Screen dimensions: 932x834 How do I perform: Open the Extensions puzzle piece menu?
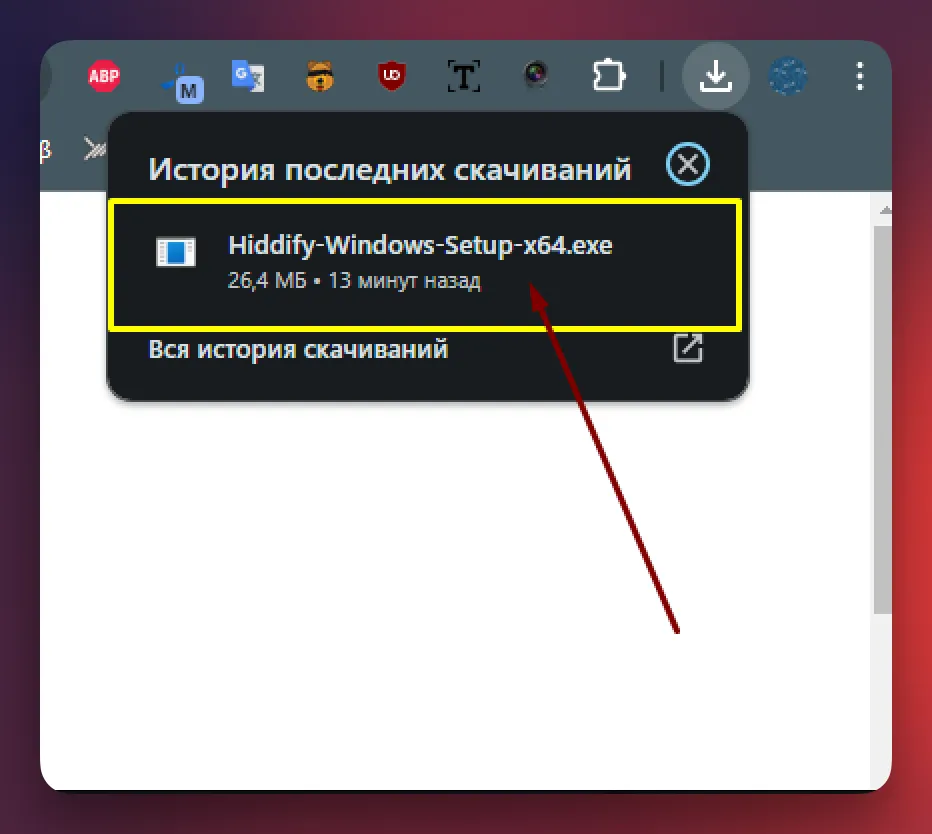[609, 75]
